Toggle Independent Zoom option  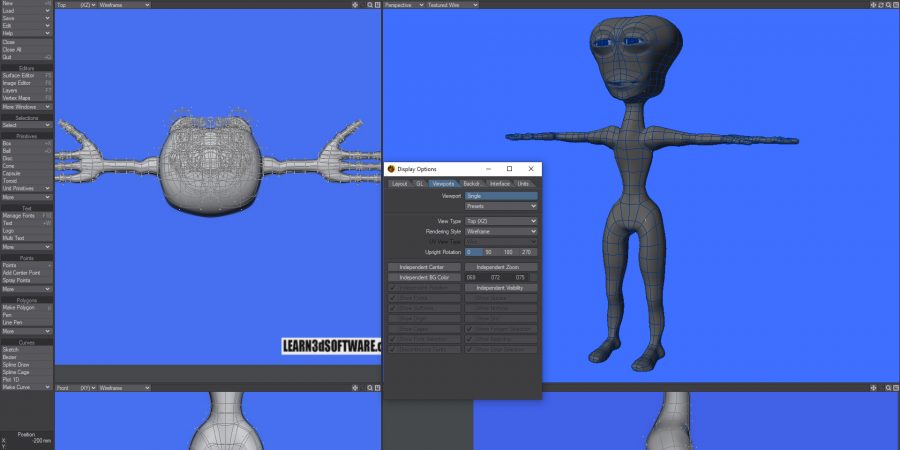[x=501, y=267]
